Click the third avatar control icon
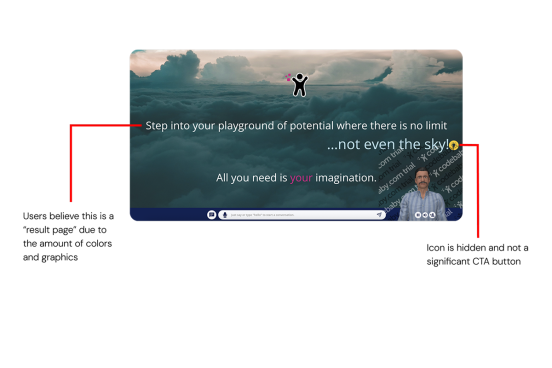The height and width of the screenshot is (368, 552). pos(432,215)
